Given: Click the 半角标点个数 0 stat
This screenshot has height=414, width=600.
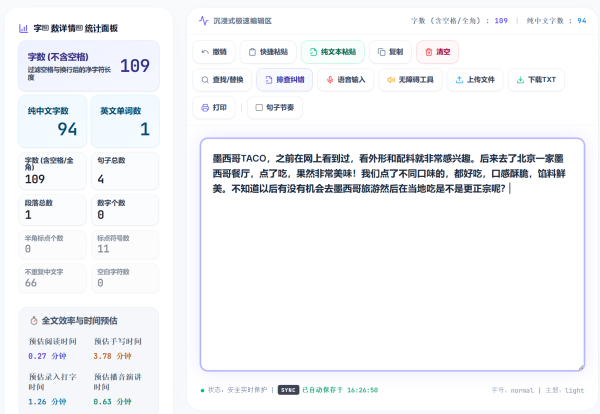Looking at the screenshot, I should click(53, 244).
